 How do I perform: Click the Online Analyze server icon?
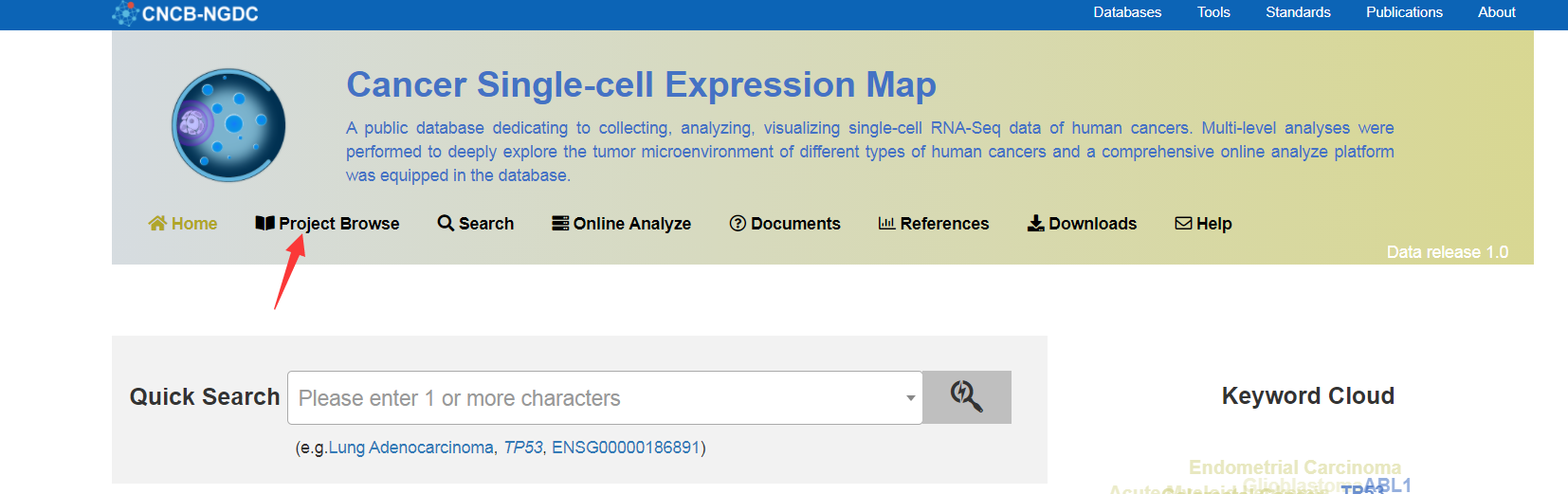[x=560, y=223]
